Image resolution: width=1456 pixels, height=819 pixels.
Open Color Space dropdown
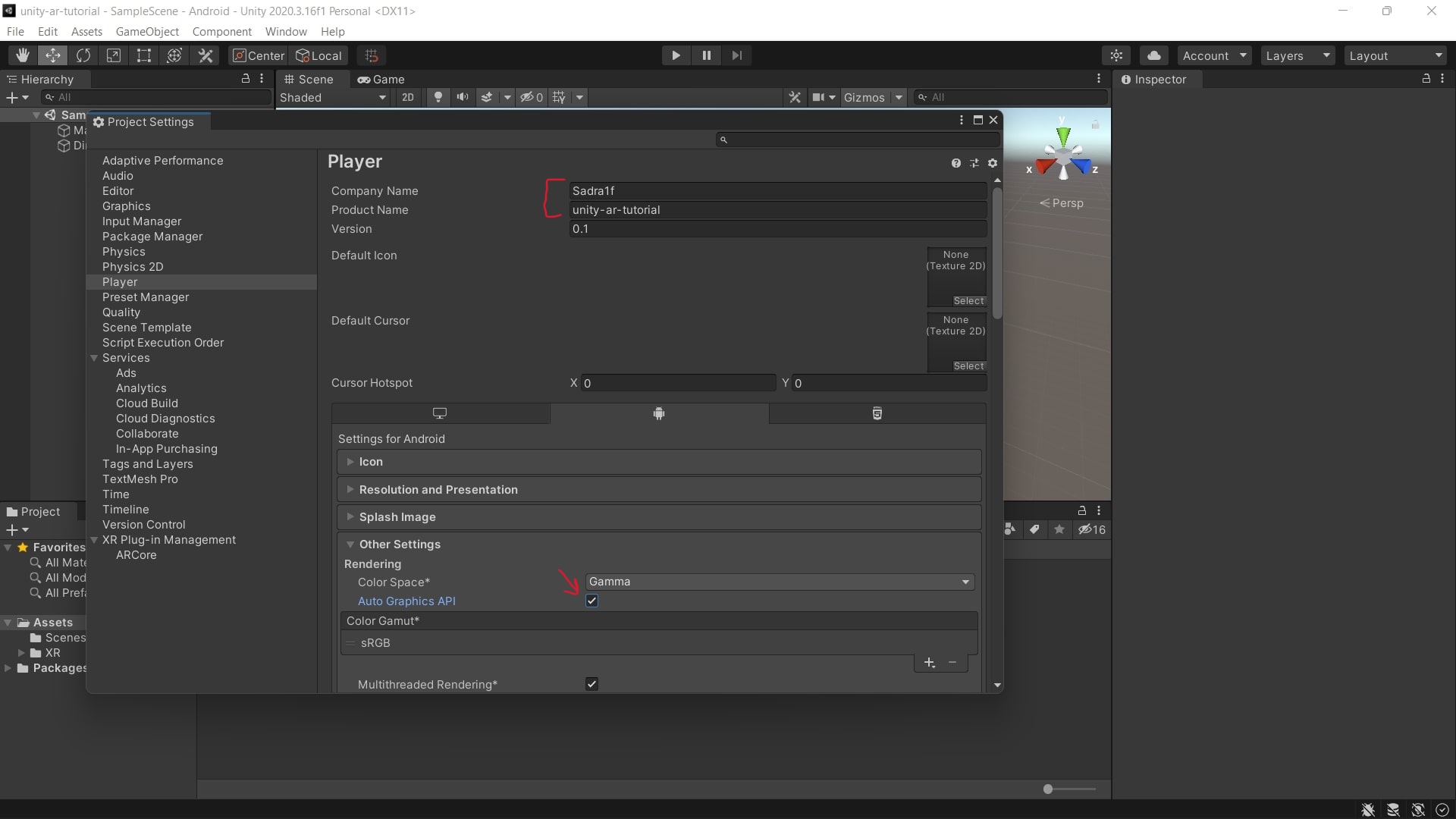point(780,582)
